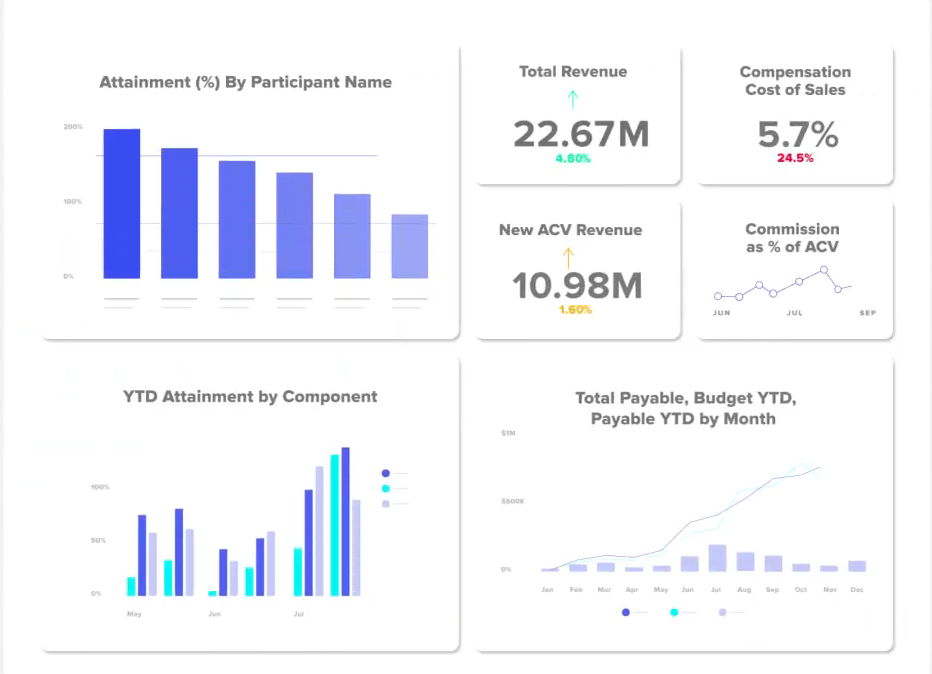Click the Aug bar in Total Payable chart

click(x=745, y=562)
